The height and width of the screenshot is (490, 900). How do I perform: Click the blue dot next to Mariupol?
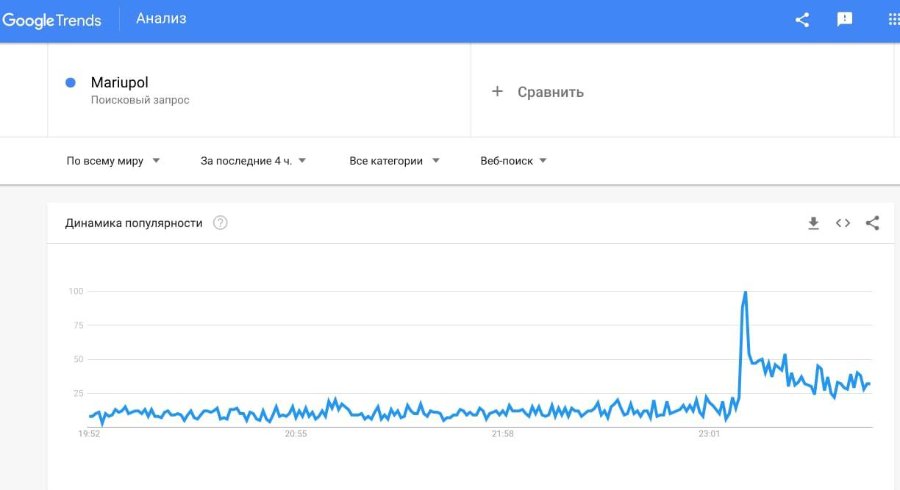click(70, 83)
